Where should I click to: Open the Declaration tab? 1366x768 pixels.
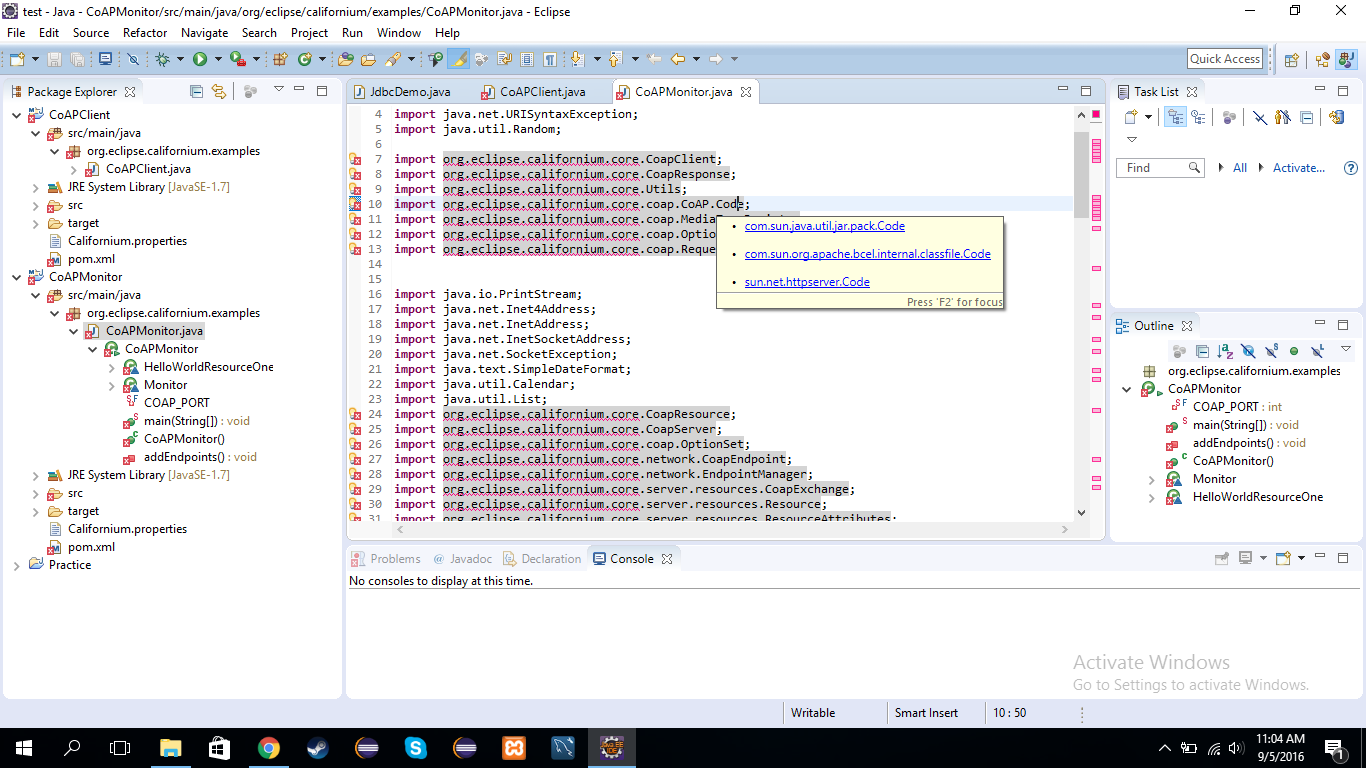click(x=542, y=559)
